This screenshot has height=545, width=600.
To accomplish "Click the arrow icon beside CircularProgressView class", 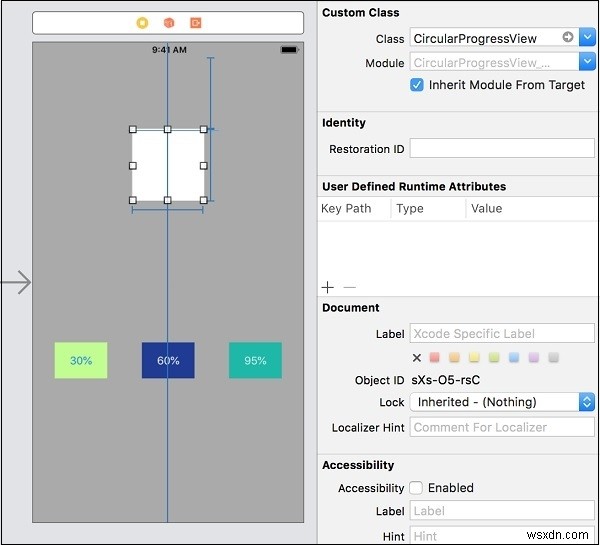I will click(x=568, y=37).
